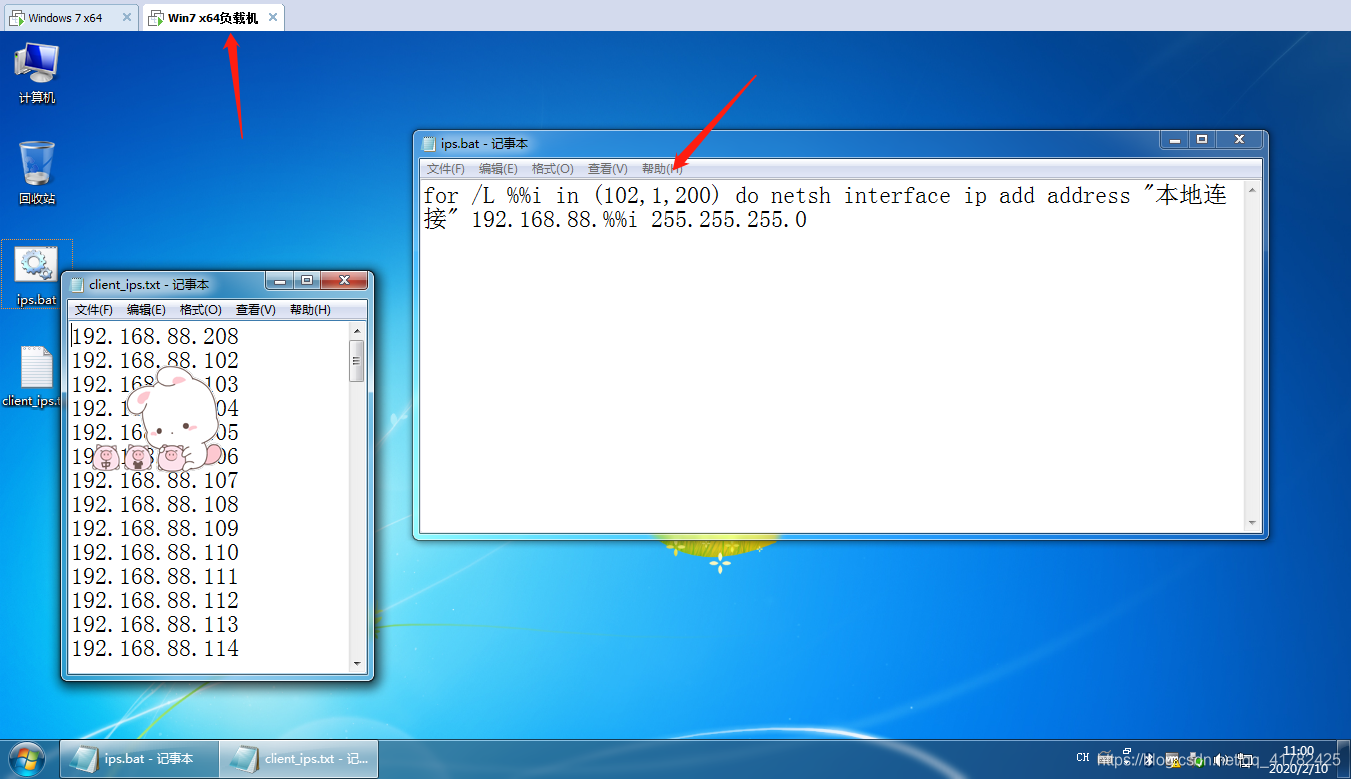Screen dimensions: 1351x779
Task: Click the line 192.168.88.108 in client_ips.txt
Action: click(x=155, y=504)
